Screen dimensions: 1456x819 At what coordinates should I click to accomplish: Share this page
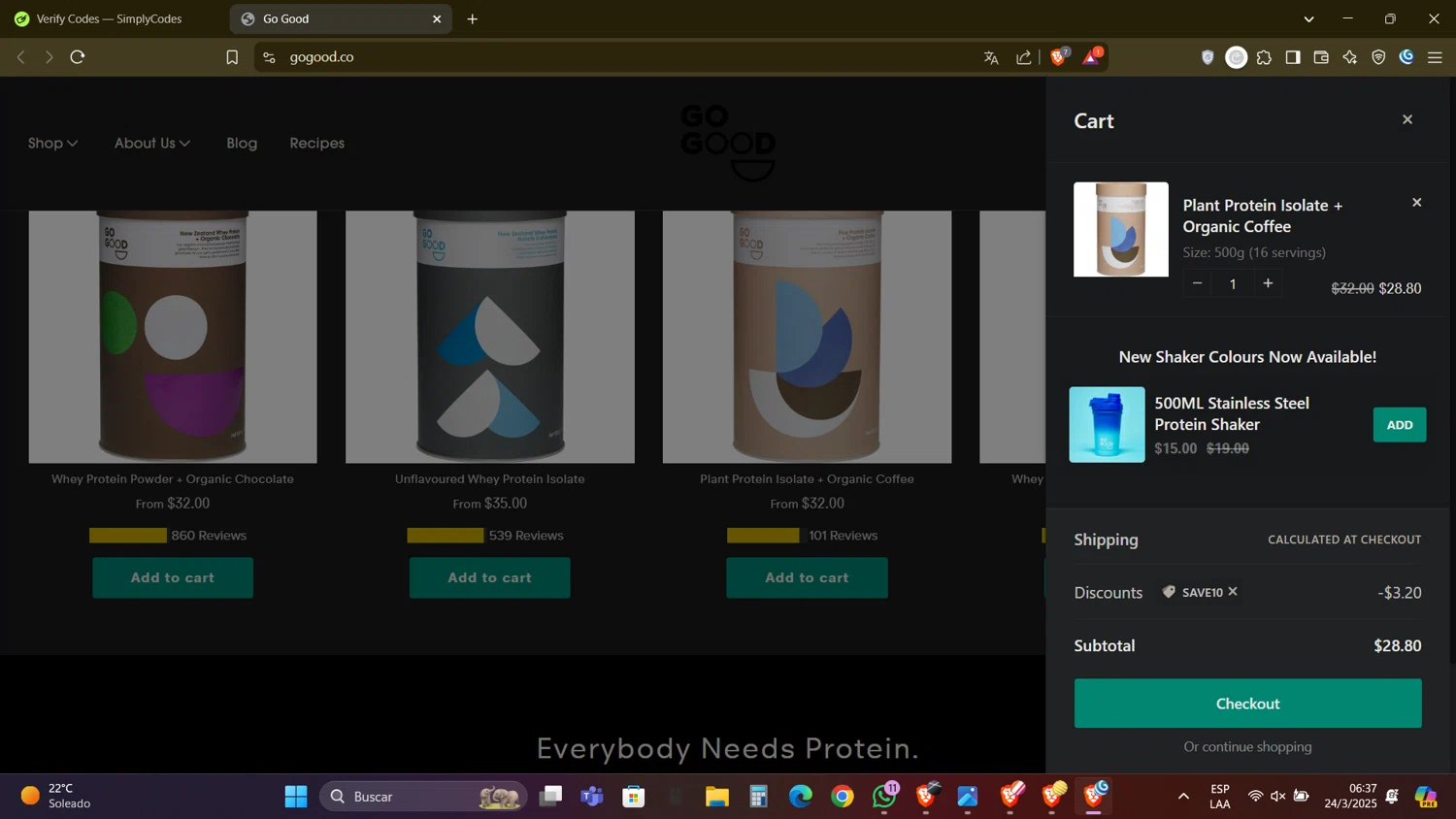(x=1024, y=57)
